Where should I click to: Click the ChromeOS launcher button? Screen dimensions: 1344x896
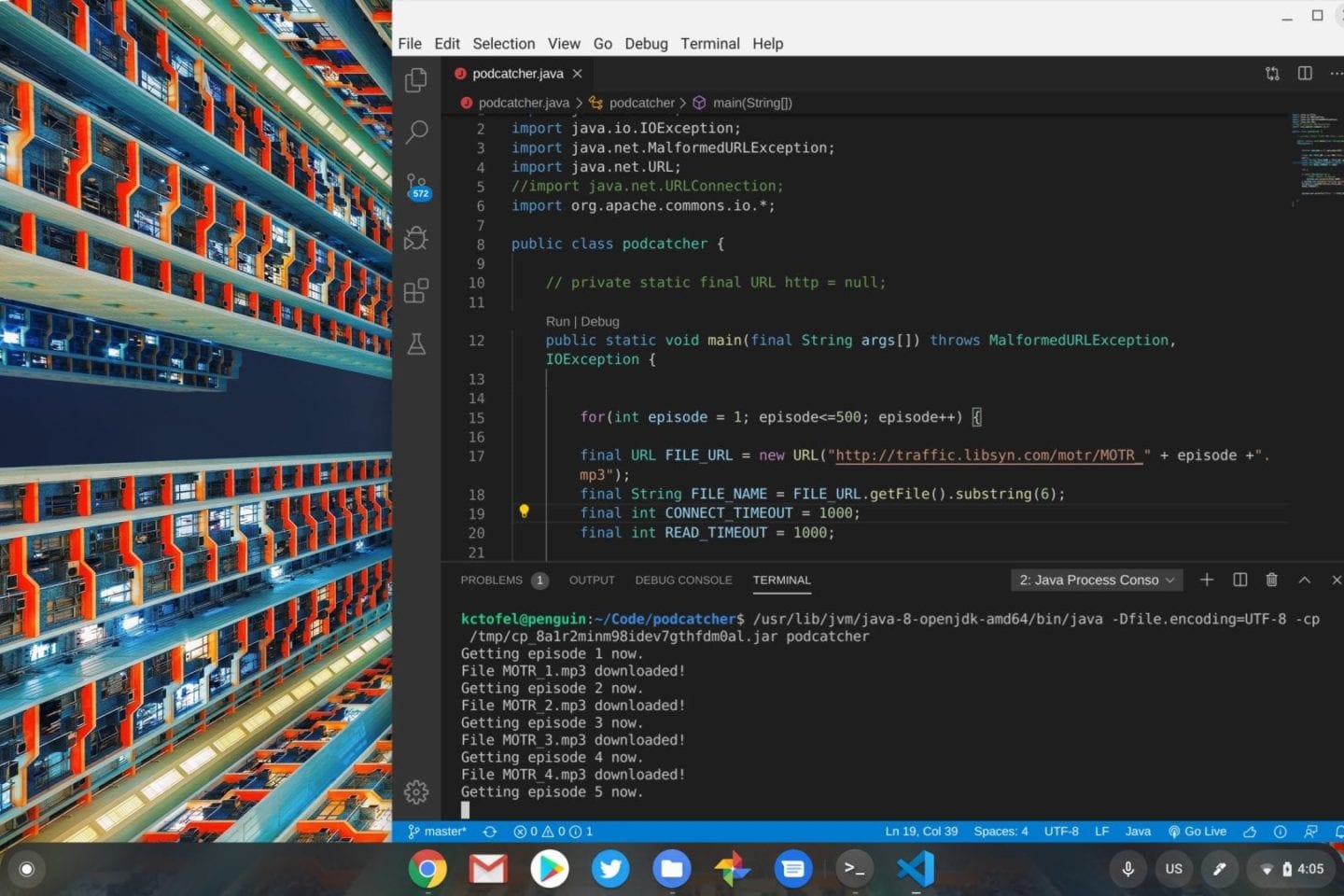[27, 869]
